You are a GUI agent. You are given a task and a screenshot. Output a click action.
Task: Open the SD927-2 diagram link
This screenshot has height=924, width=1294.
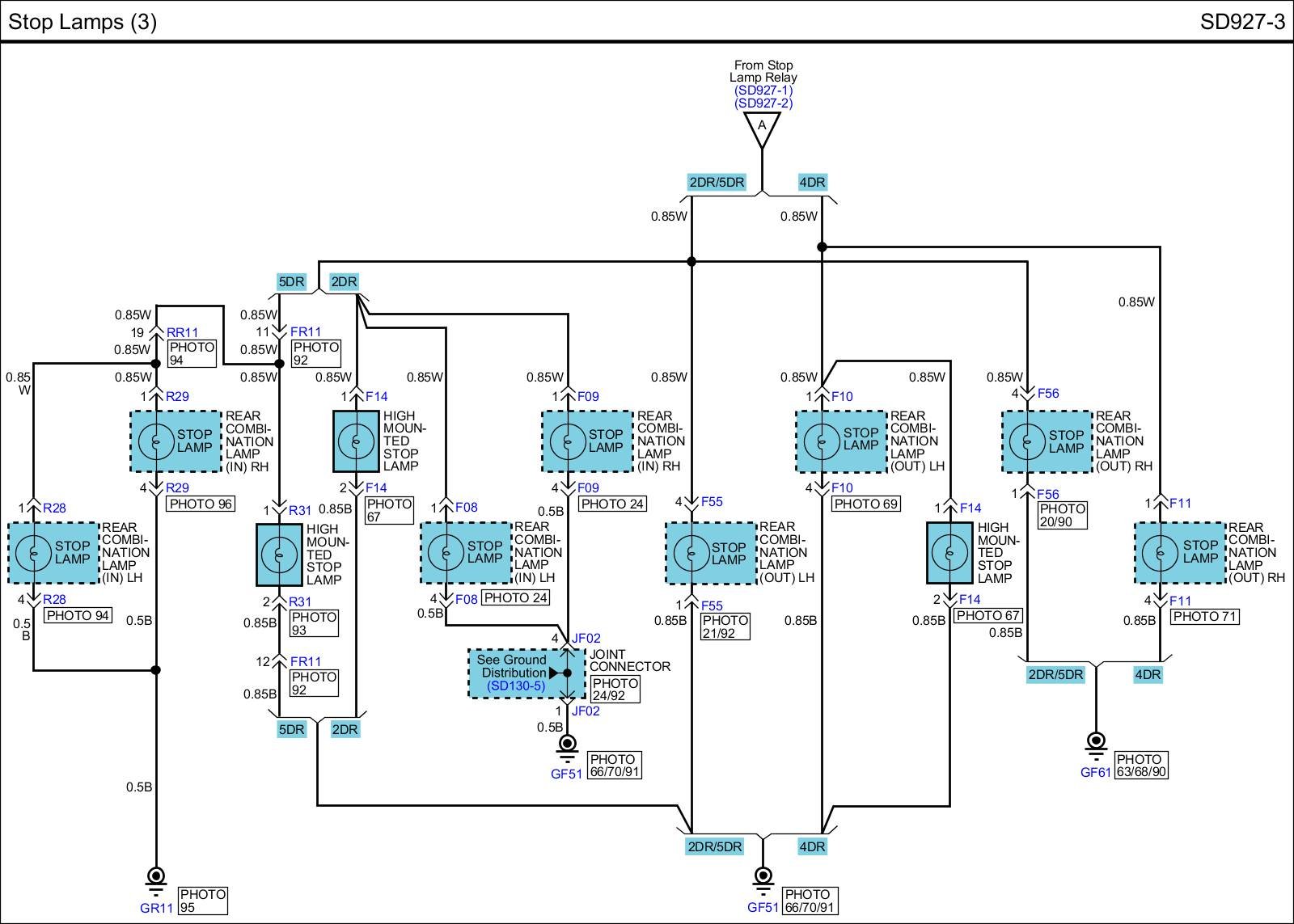point(763,103)
